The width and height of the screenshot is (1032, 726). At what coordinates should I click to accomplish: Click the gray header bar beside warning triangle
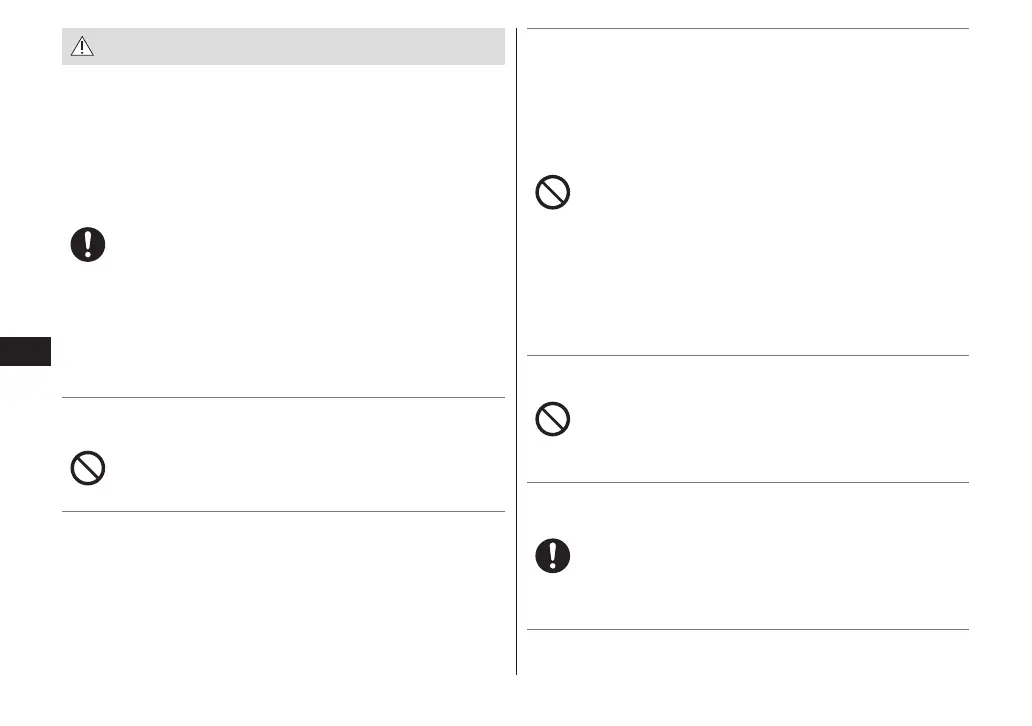click(300, 47)
